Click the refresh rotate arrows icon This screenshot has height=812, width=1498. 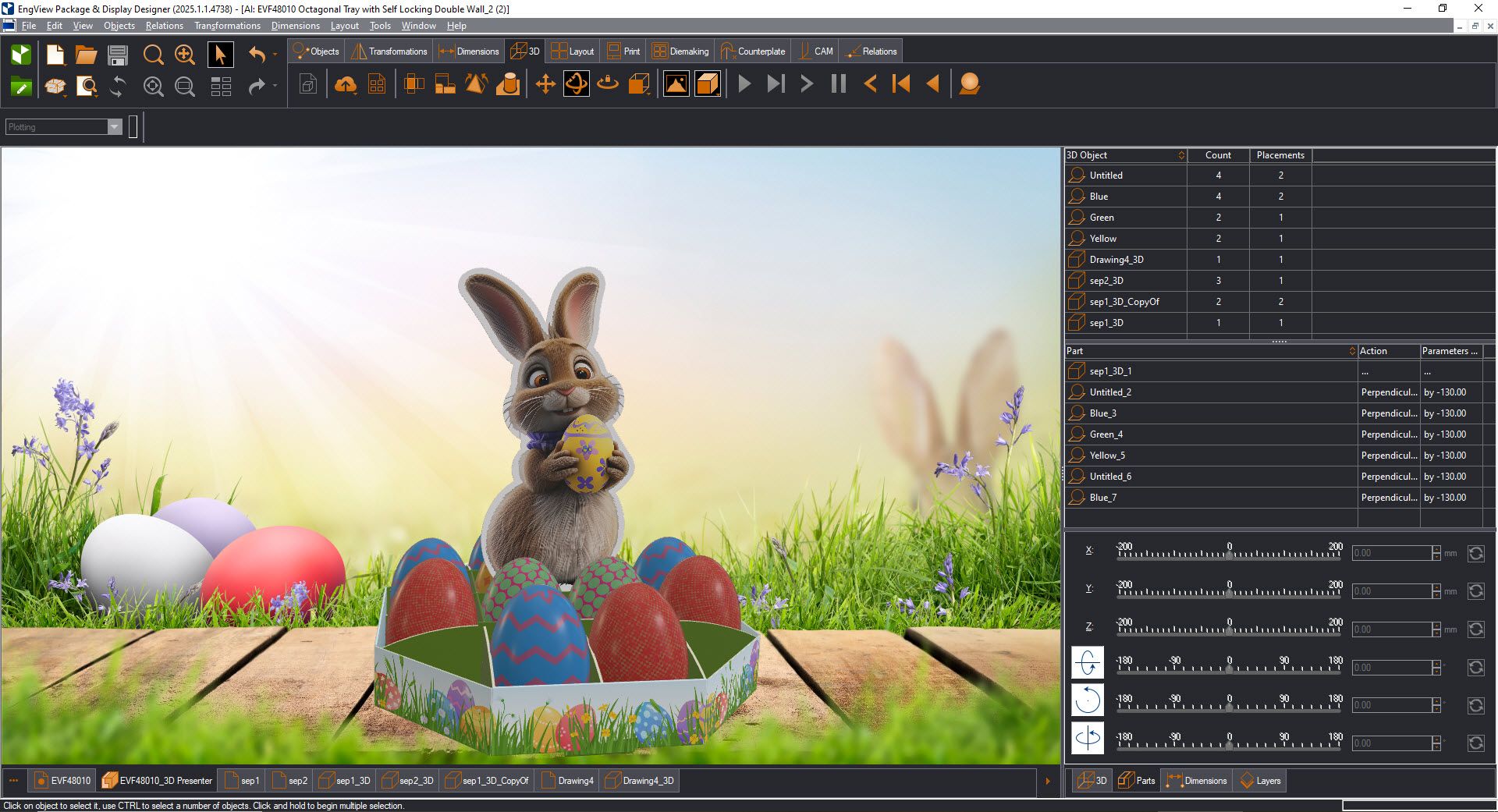coord(118,87)
